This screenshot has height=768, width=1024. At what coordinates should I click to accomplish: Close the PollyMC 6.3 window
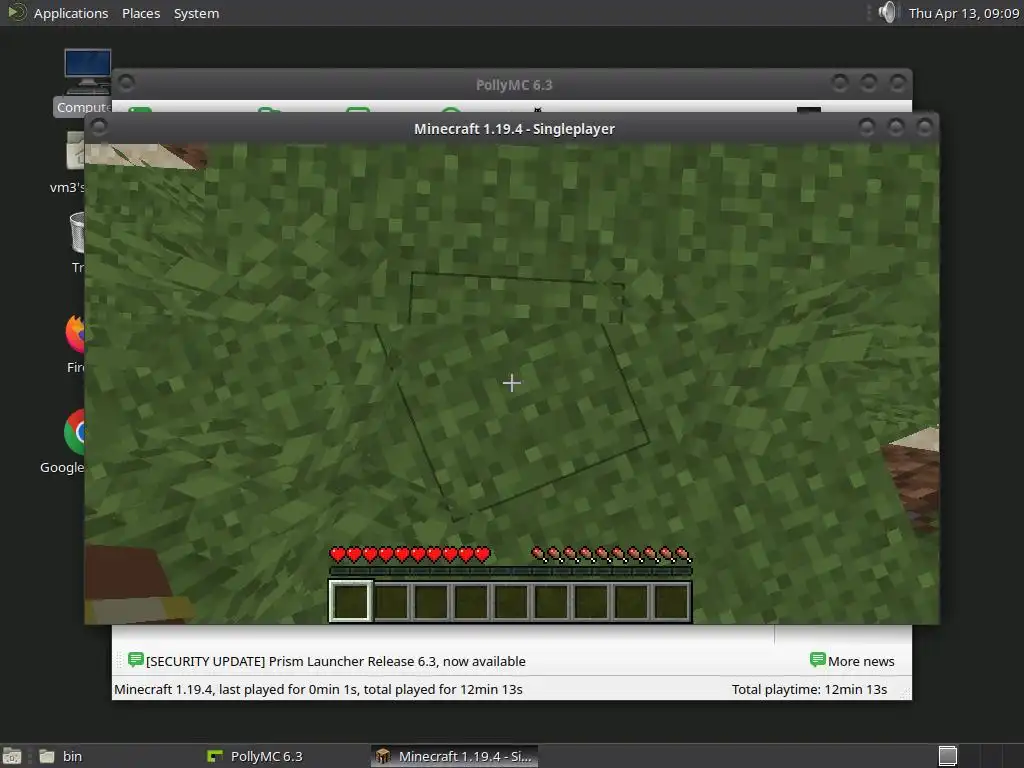pyautogui.click(x=898, y=83)
